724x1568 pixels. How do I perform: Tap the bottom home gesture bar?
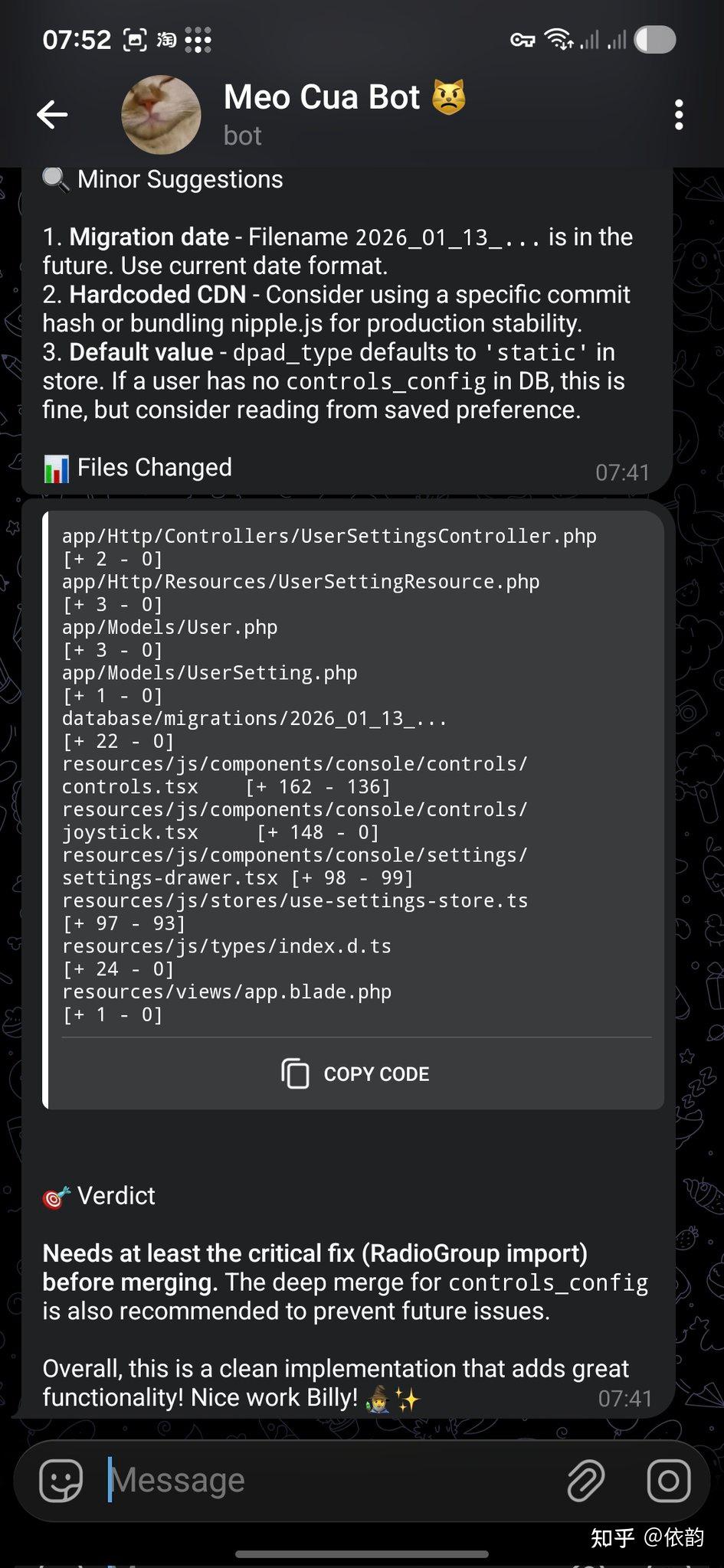coord(362,1554)
